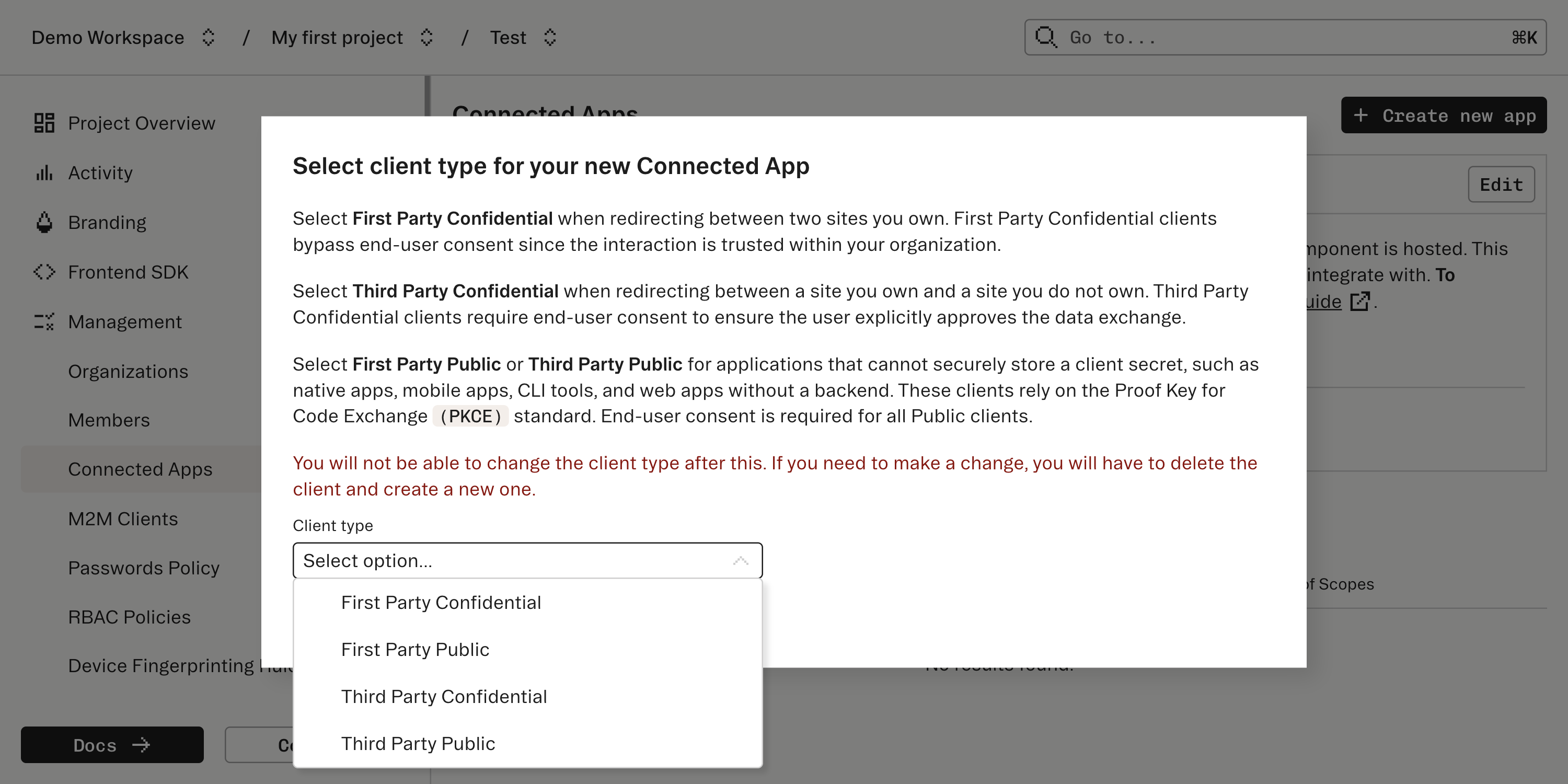Open Connected Apps in the sidebar

pos(141,469)
